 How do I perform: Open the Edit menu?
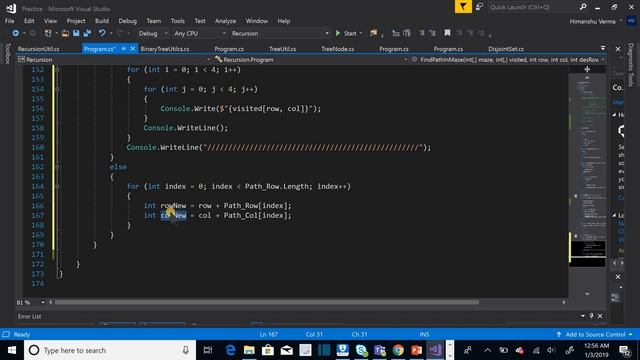(x=29, y=21)
